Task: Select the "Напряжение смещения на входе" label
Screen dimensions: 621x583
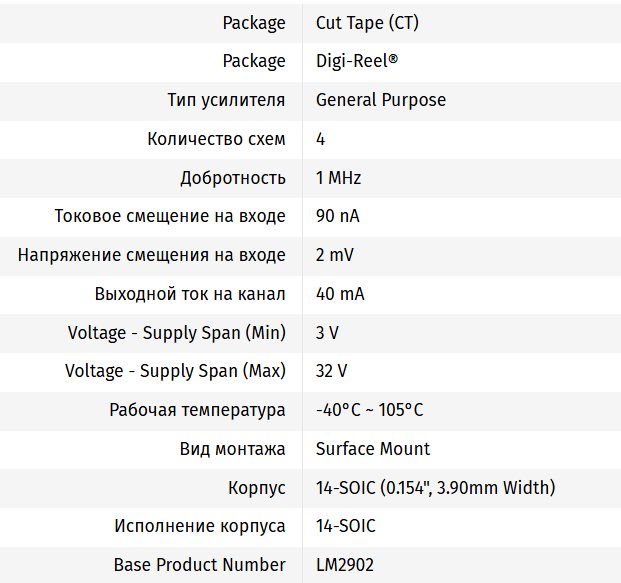Action: click(x=152, y=255)
